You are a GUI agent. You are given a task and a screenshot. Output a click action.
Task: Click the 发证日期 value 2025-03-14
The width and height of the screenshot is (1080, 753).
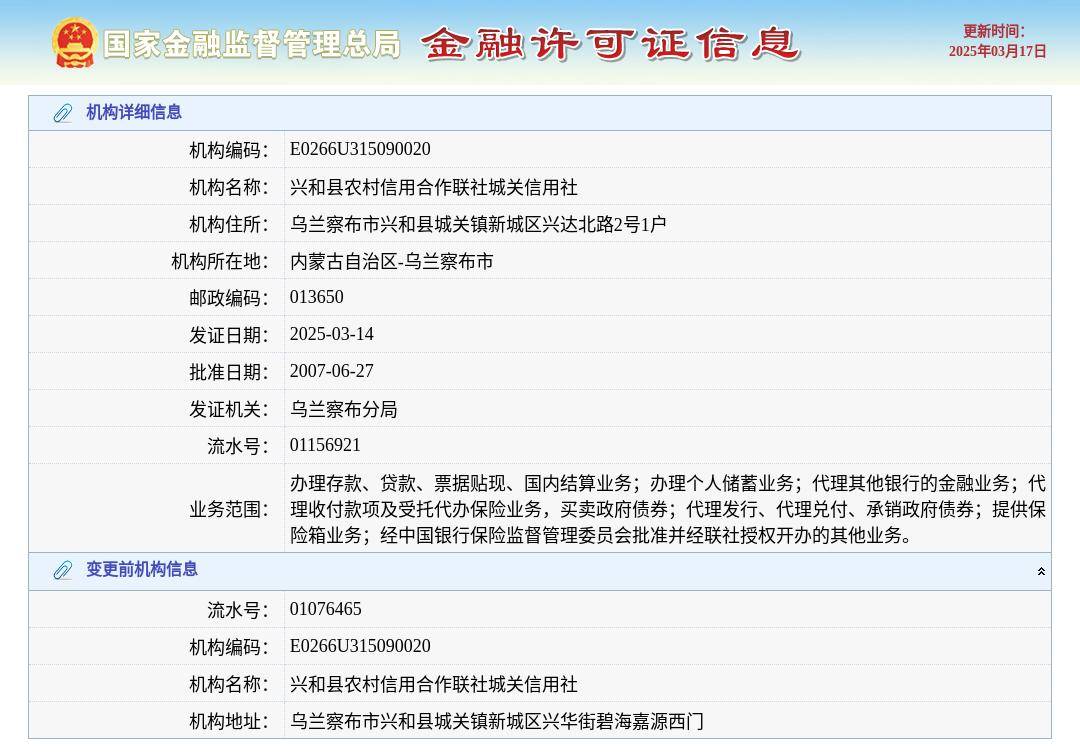332,335
